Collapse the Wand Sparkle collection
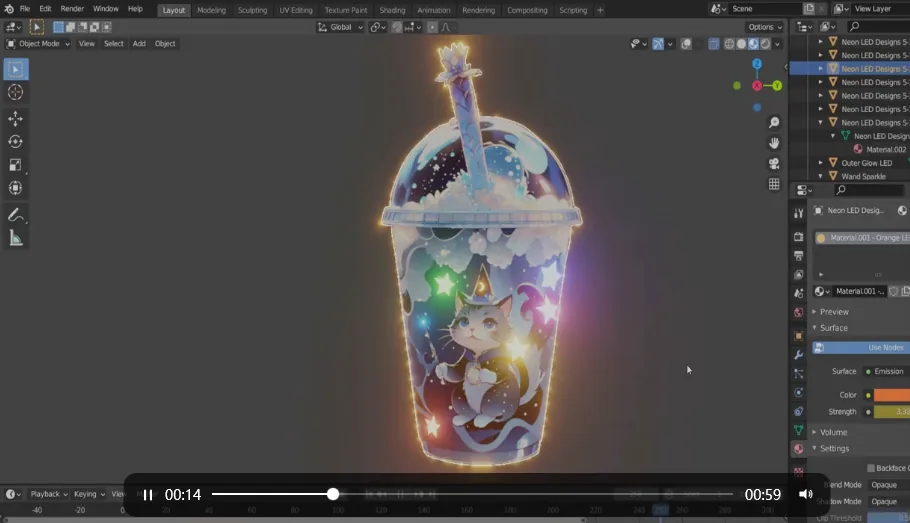Viewport: 910px width, 523px height. point(821,176)
